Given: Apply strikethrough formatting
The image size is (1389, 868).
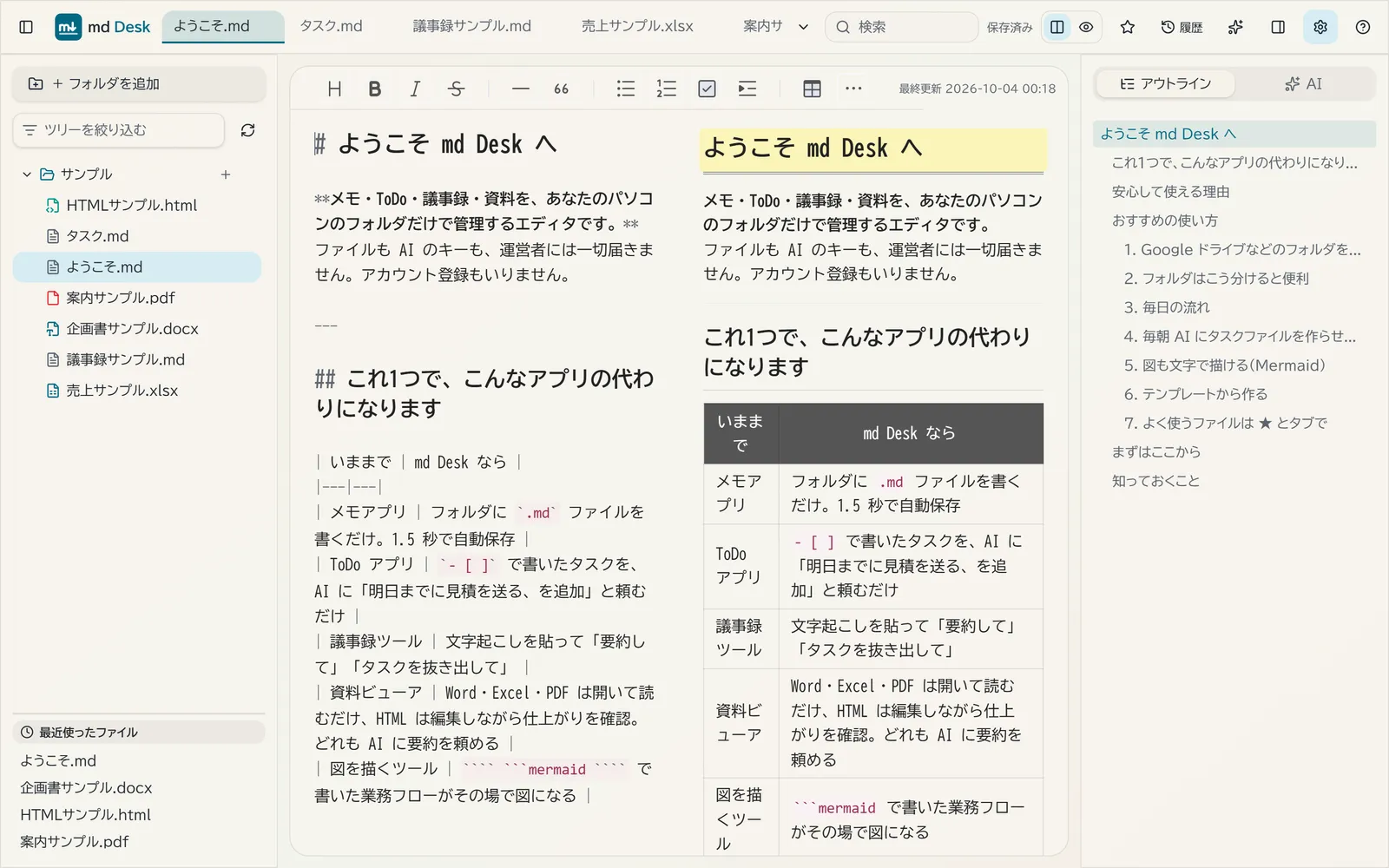Looking at the screenshot, I should pyautogui.click(x=456, y=89).
